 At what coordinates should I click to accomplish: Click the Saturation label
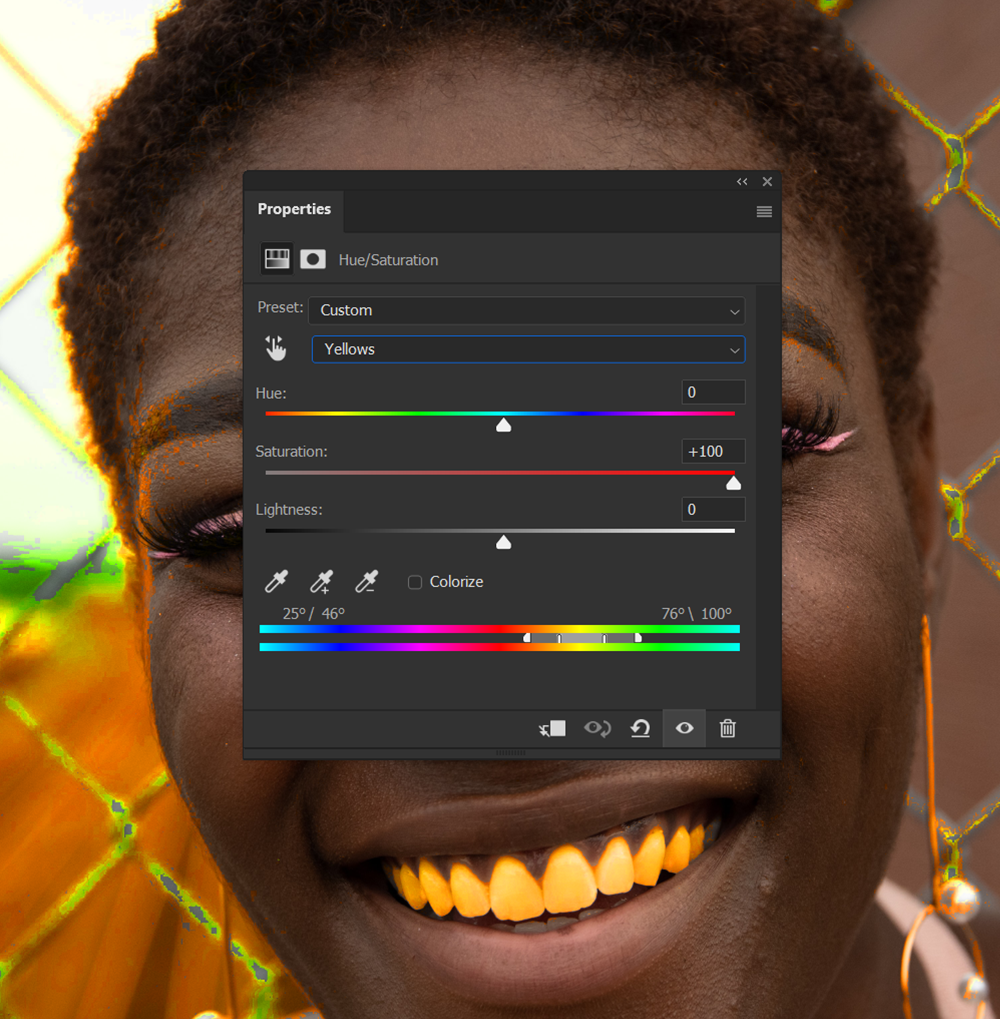point(291,451)
